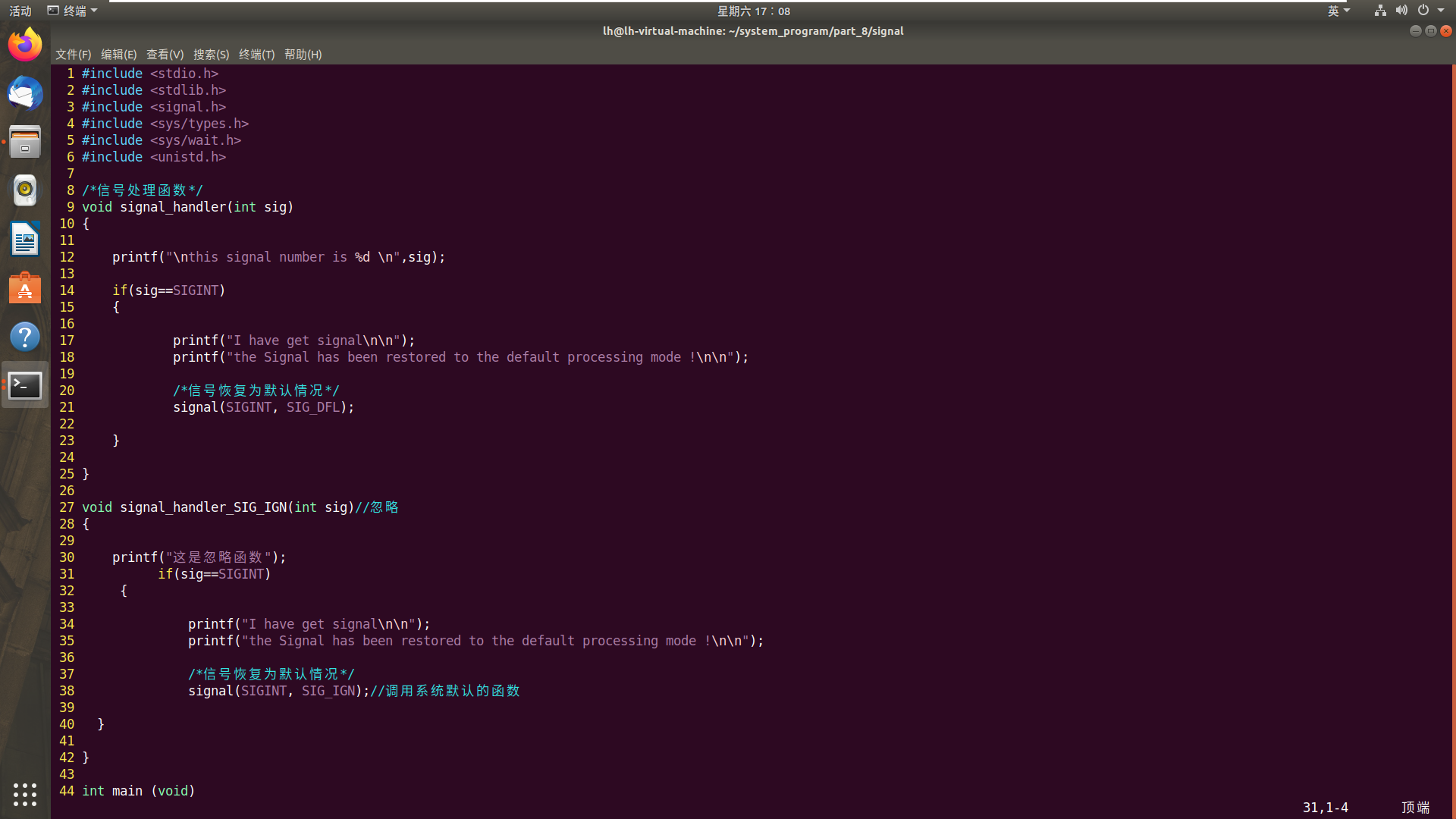Screen dimensions: 1456x819
Task: Open the 搜索(S) menu
Action: 211,55
